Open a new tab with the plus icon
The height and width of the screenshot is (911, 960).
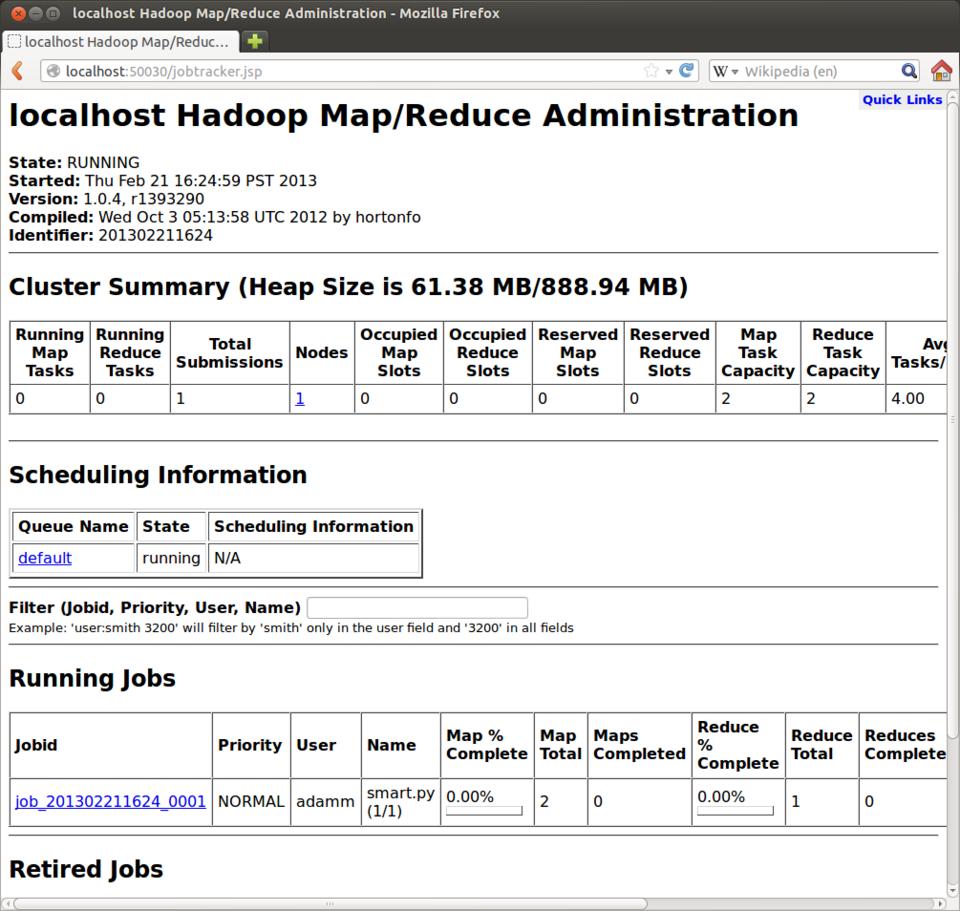(255, 41)
